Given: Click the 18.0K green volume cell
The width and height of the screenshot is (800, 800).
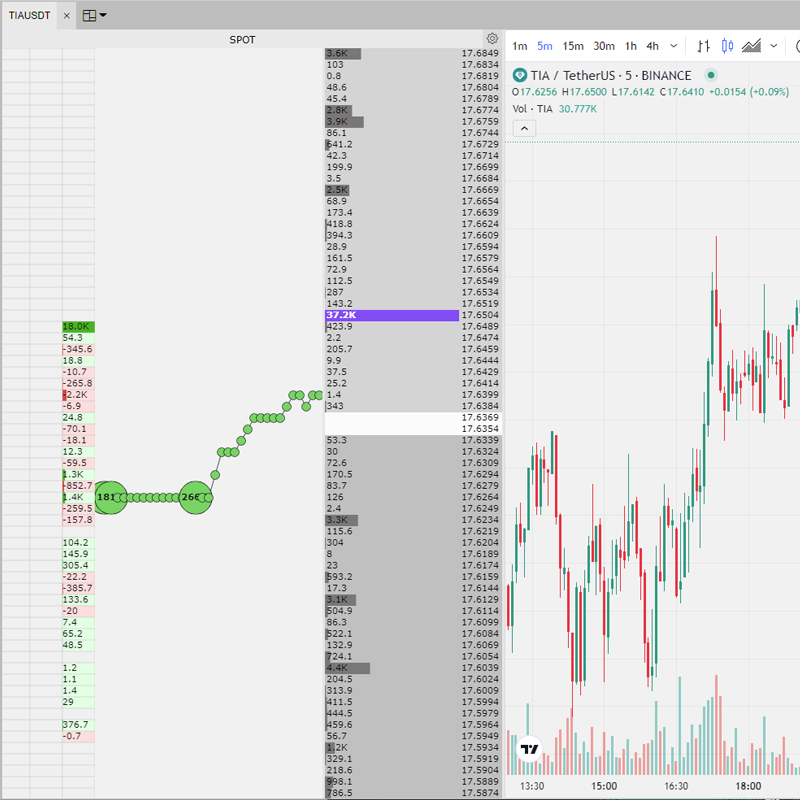Looking at the screenshot, I should pos(78,327).
